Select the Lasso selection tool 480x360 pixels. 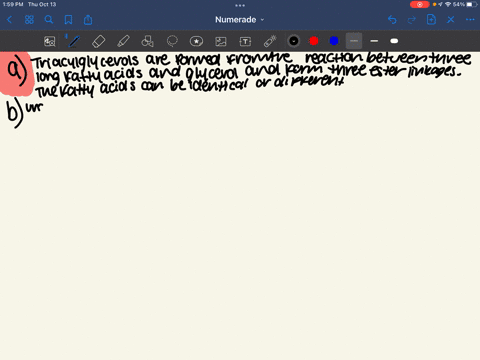[x=172, y=41]
